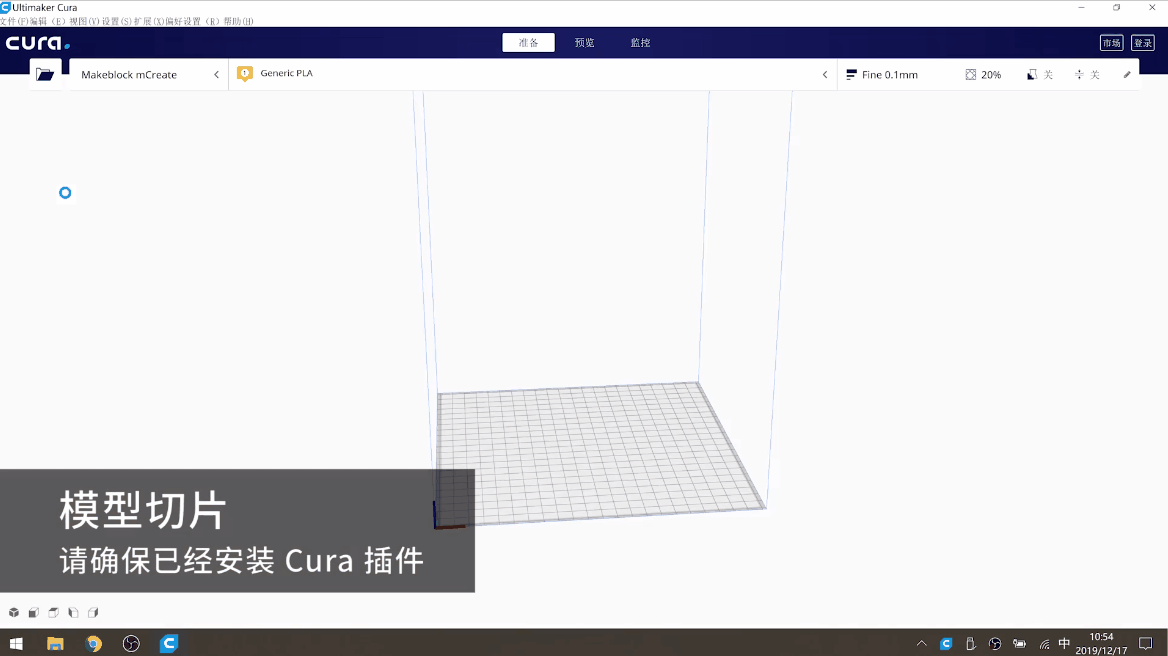The image size is (1168, 656).
Task: Open the 帮助(H) menu
Action: pos(238,21)
